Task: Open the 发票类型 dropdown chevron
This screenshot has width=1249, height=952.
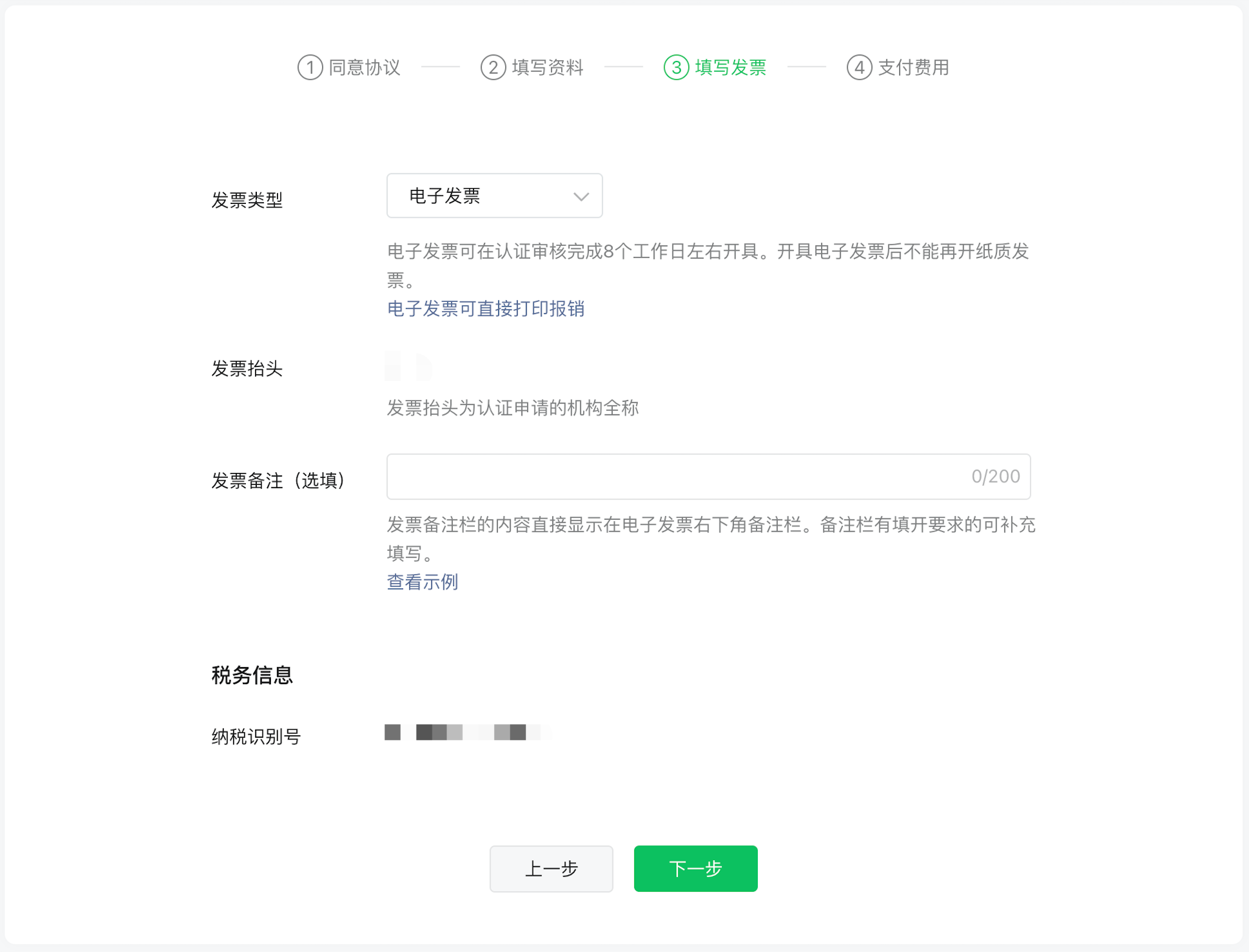Action: 581,197
